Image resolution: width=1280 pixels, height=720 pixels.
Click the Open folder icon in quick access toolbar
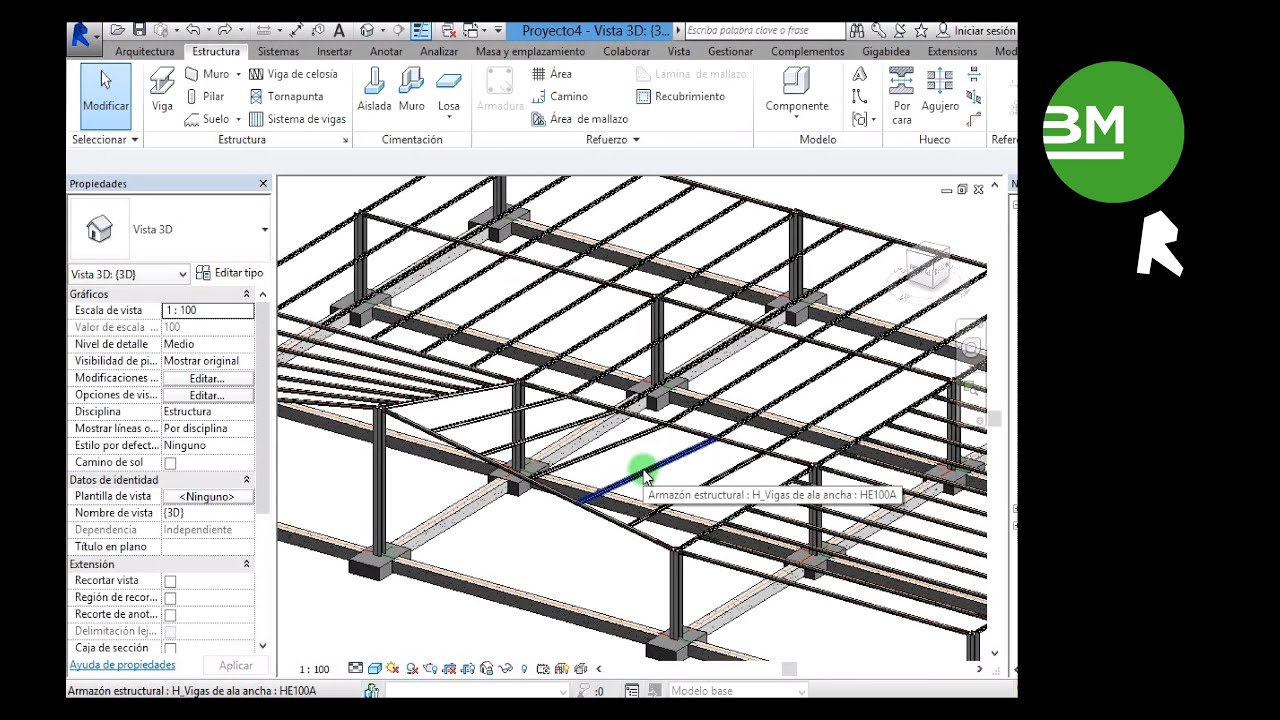[x=118, y=31]
